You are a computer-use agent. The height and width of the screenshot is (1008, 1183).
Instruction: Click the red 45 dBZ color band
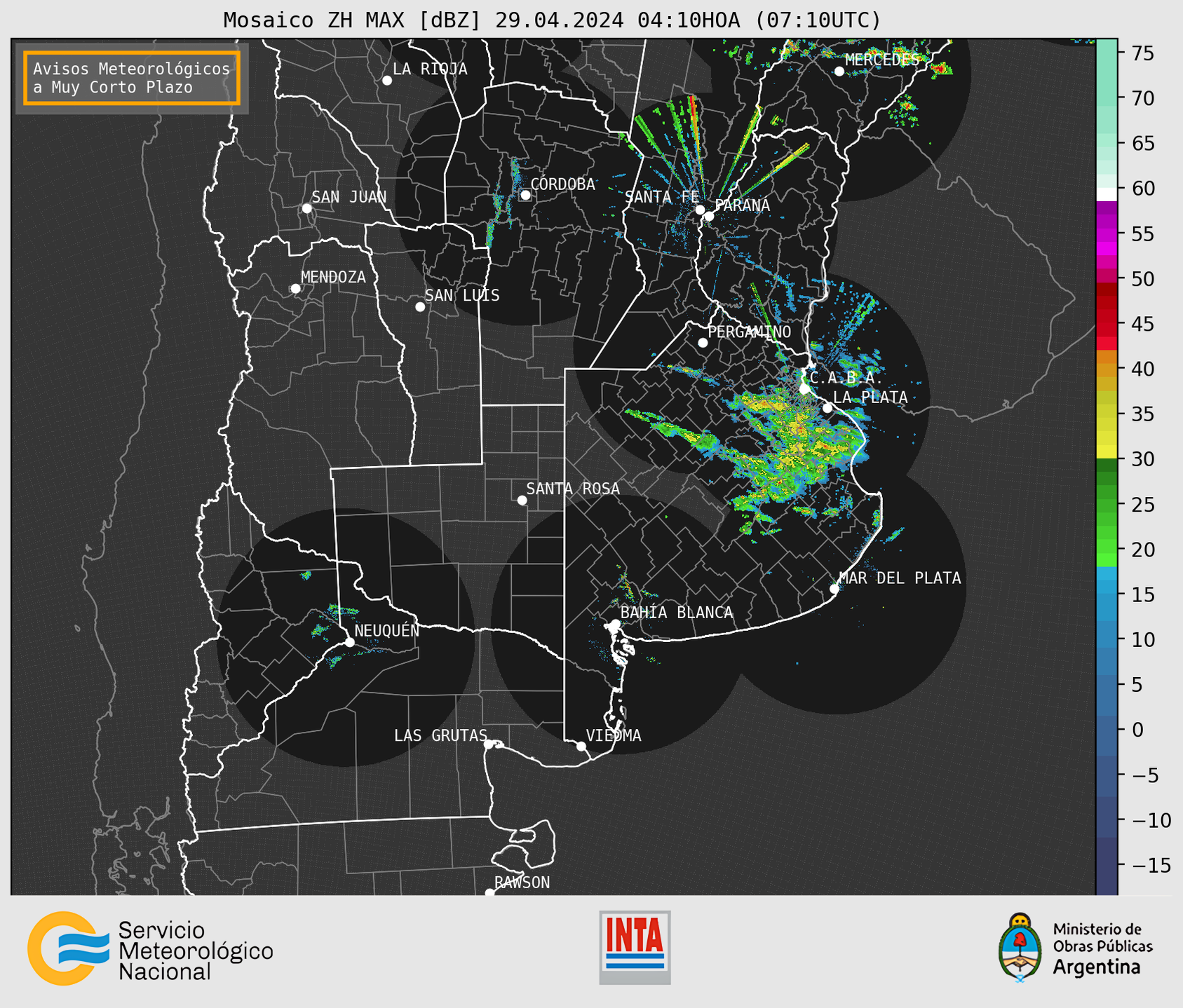click(1107, 329)
